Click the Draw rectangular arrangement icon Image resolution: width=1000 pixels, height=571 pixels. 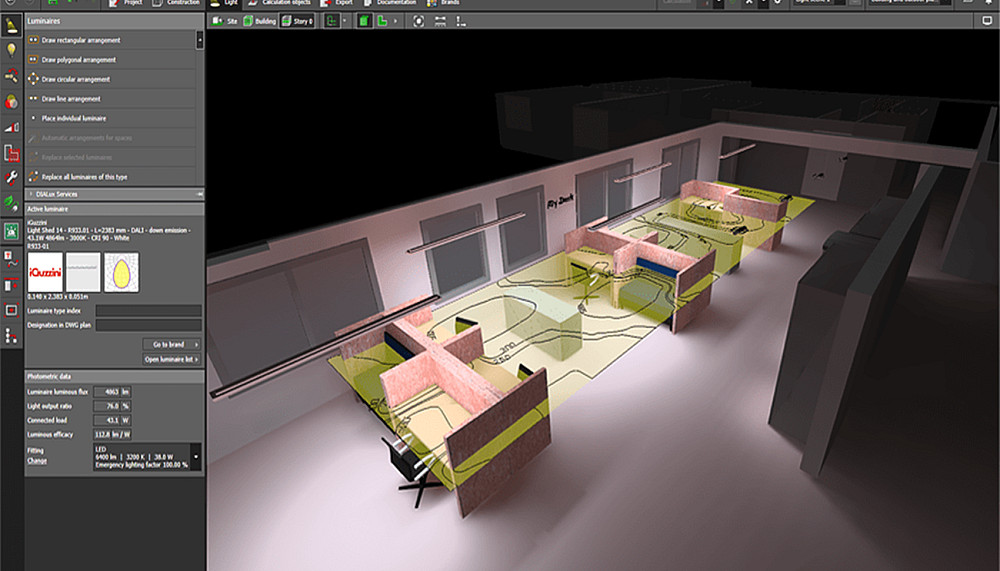pyautogui.click(x=33, y=40)
